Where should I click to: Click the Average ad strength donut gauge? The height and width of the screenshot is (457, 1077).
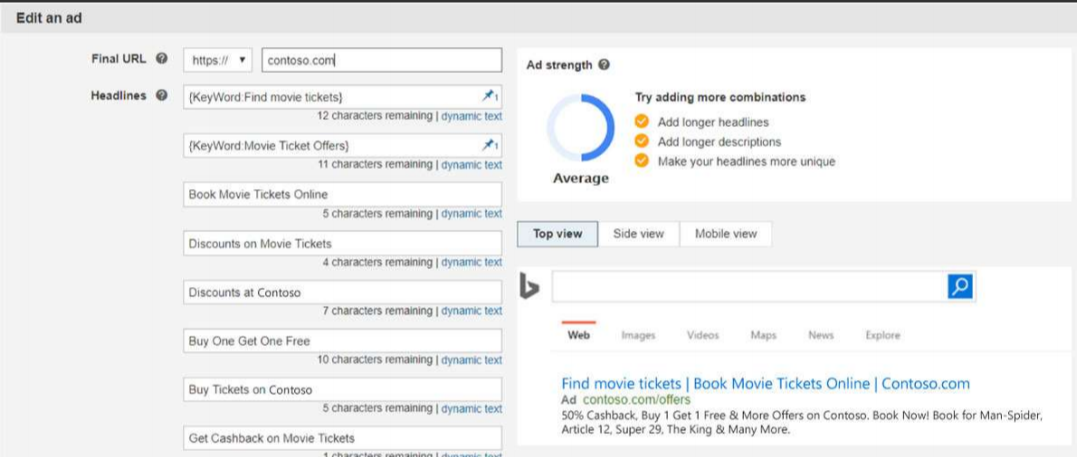tap(580, 128)
